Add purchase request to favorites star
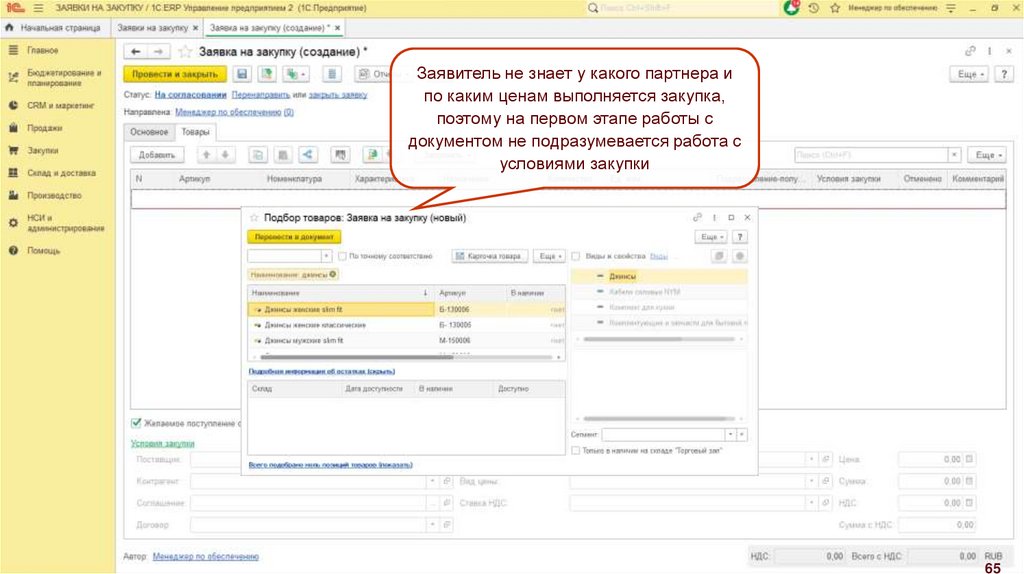 (183, 51)
